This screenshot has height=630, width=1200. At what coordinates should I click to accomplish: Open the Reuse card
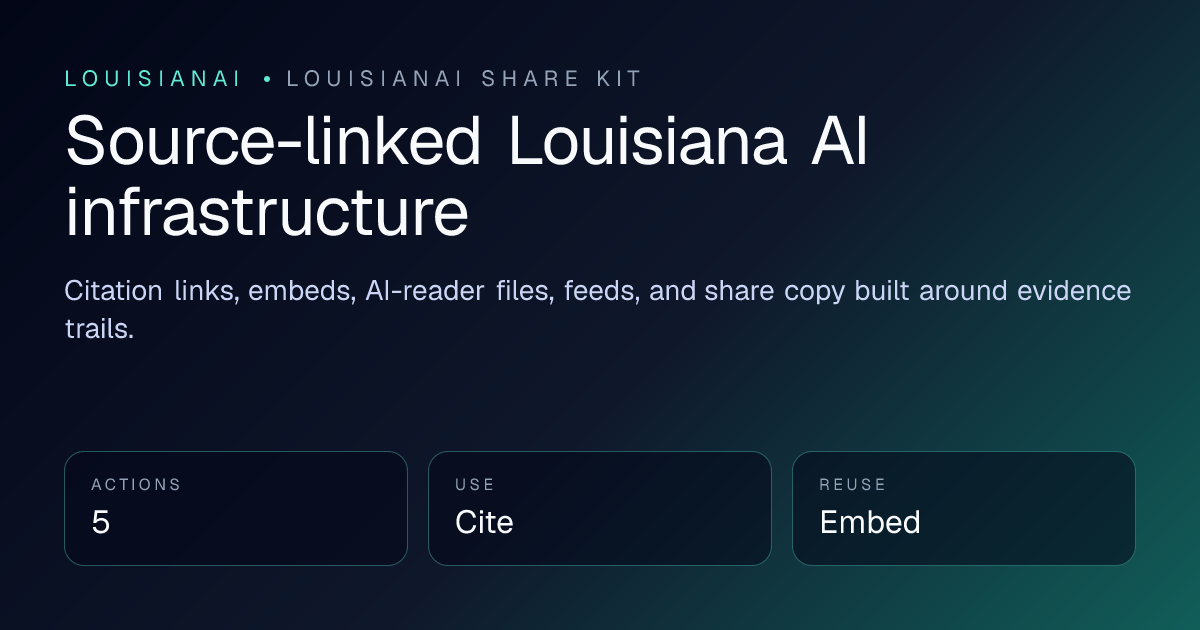964,508
